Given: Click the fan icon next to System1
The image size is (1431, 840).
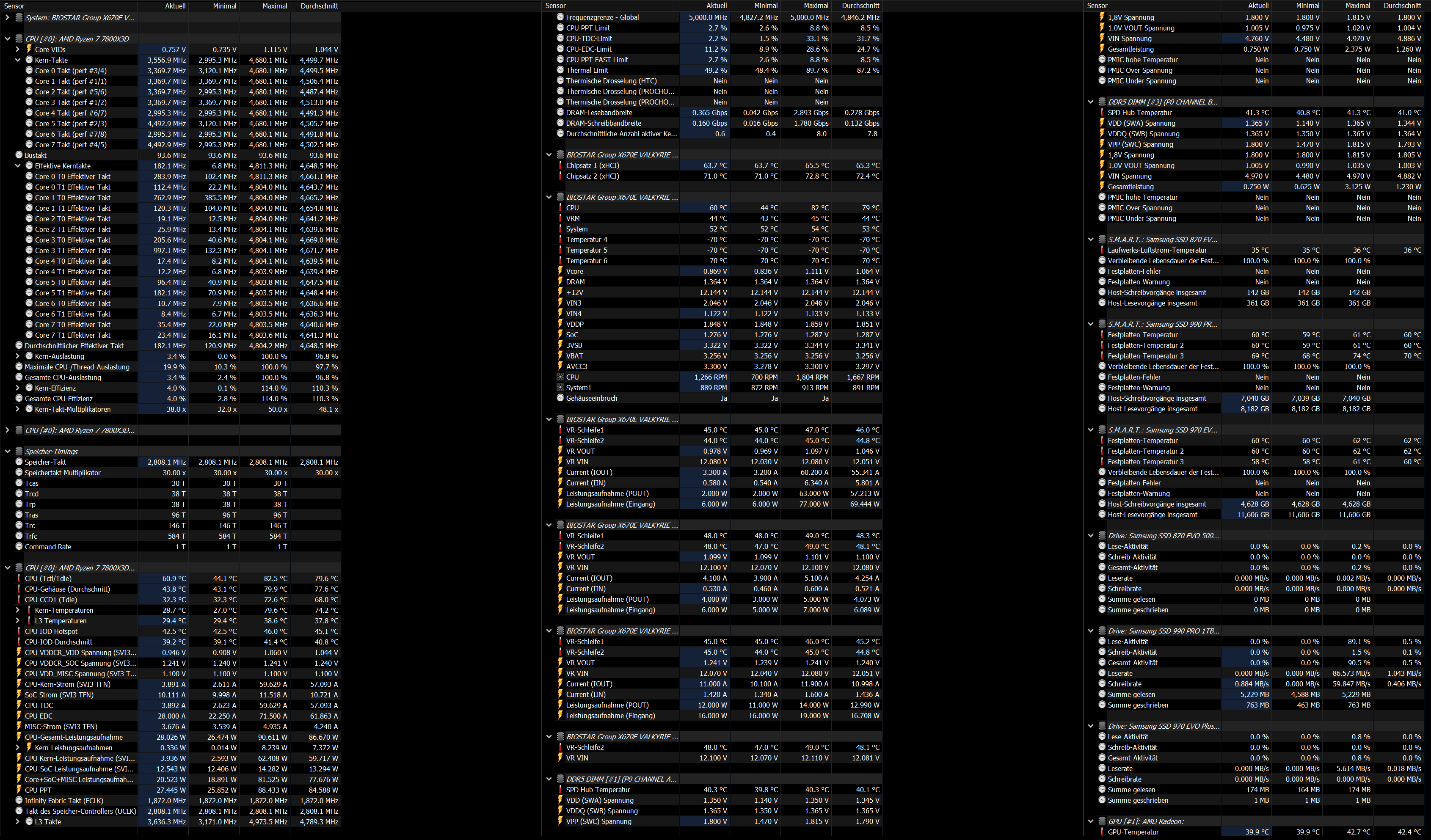Looking at the screenshot, I should [x=560, y=388].
